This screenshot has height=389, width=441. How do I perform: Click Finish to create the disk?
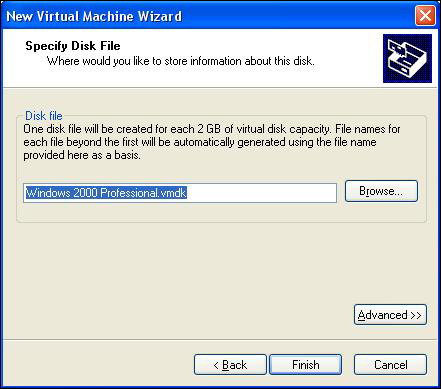305,365
